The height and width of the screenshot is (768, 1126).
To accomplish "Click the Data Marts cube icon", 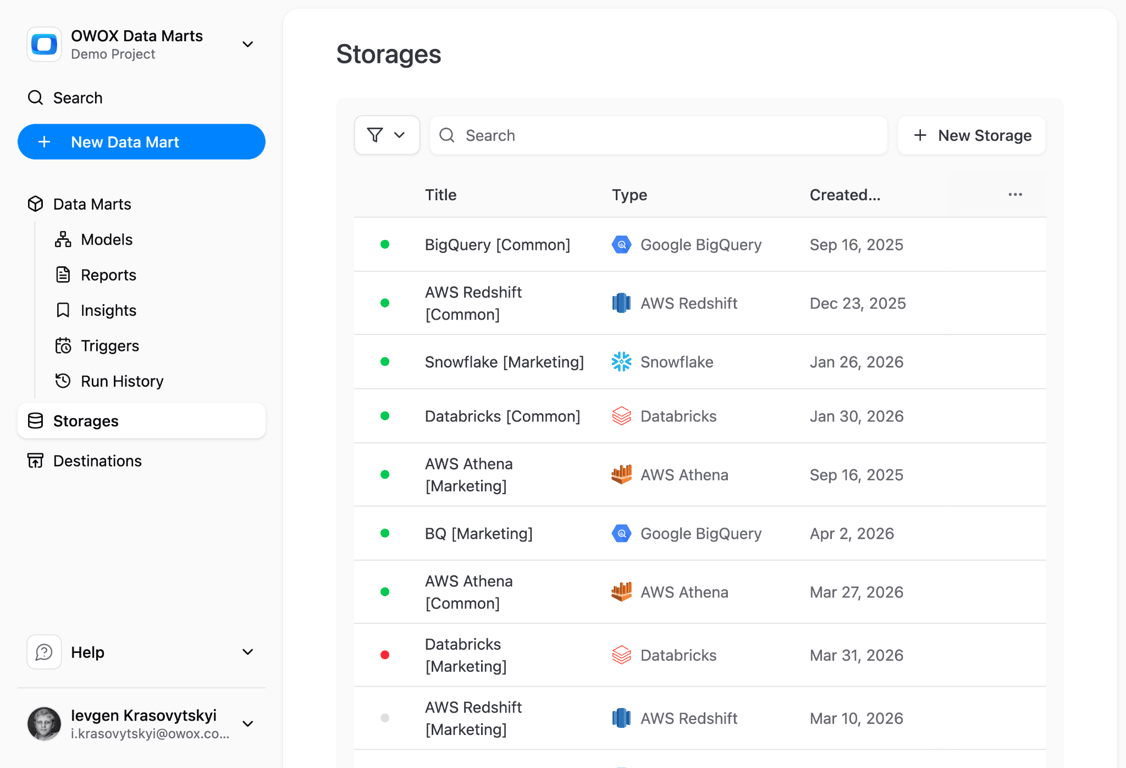I will (35, 204).
